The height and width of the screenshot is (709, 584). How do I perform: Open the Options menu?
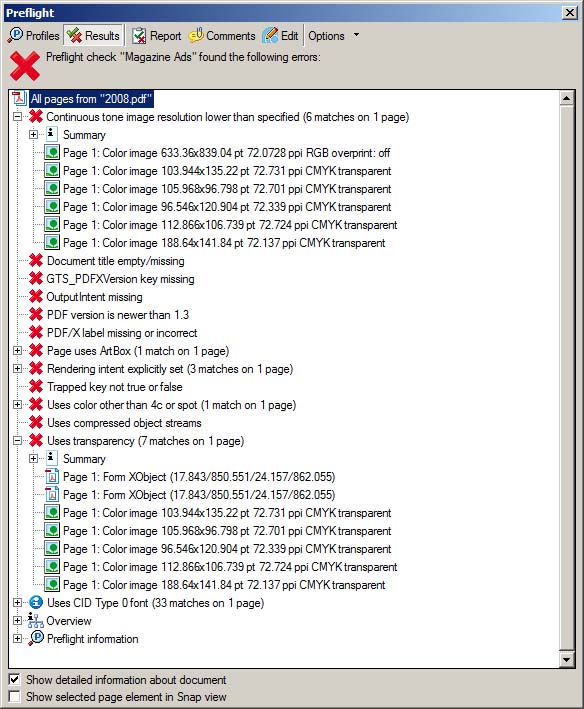(x=334, y=36)
